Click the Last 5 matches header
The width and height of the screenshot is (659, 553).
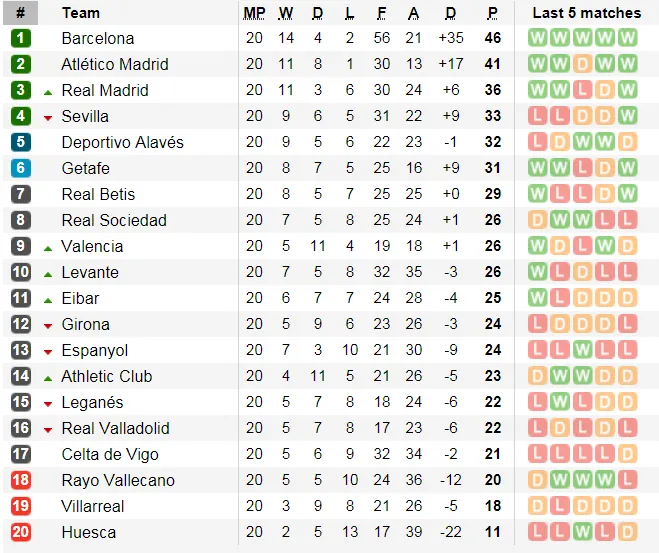pyautogui.click(x=586, y=13)
